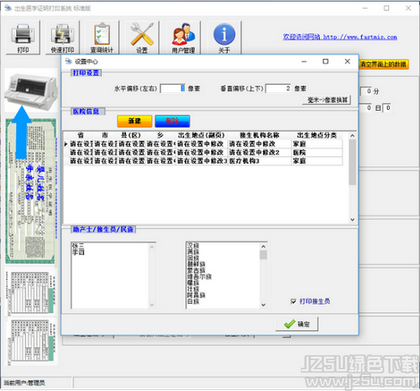Click the 确定 button with green check
The image size is (420, 391).
297,324
